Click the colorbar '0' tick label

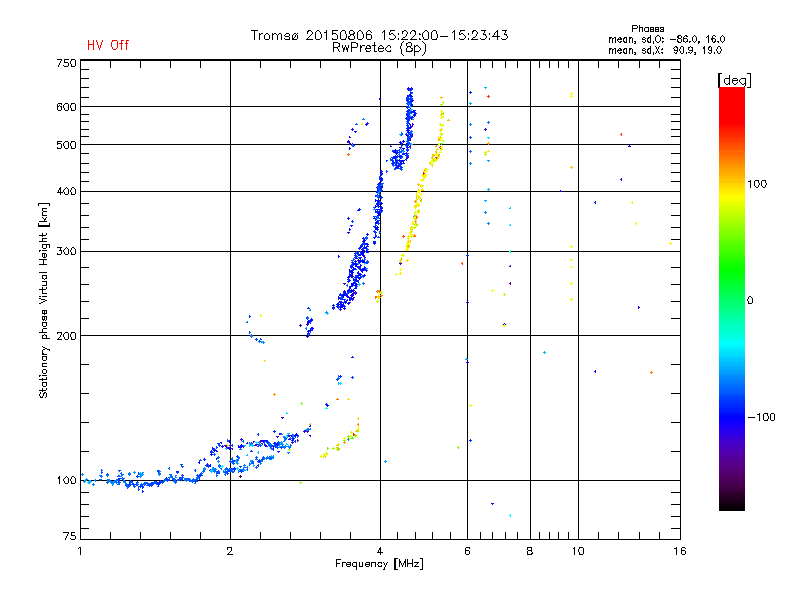(x=750, y=301)
